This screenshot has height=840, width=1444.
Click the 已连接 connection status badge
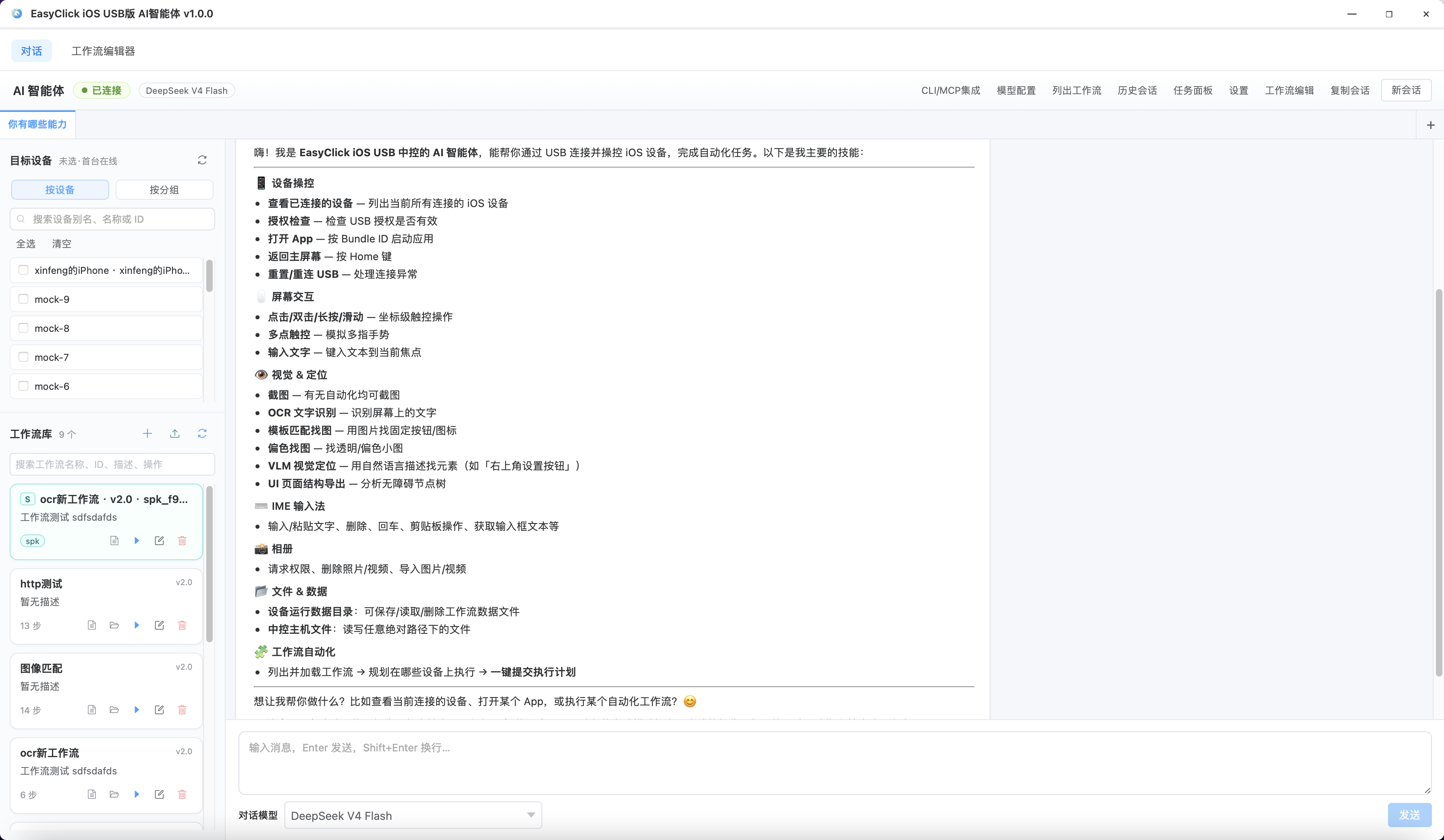102,91
